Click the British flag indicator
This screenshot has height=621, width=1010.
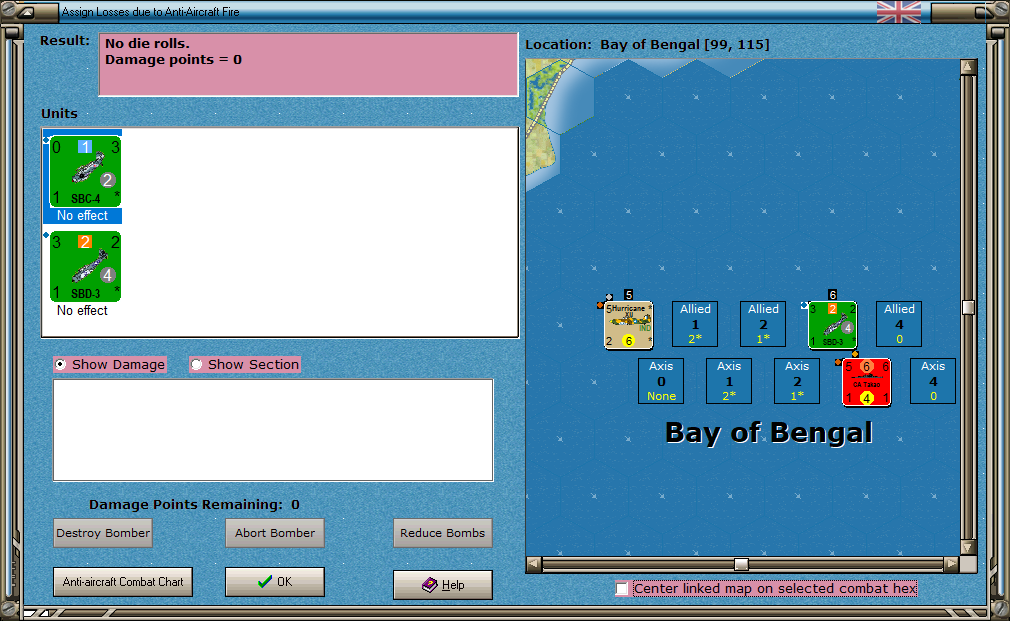(x=898, y=13)
